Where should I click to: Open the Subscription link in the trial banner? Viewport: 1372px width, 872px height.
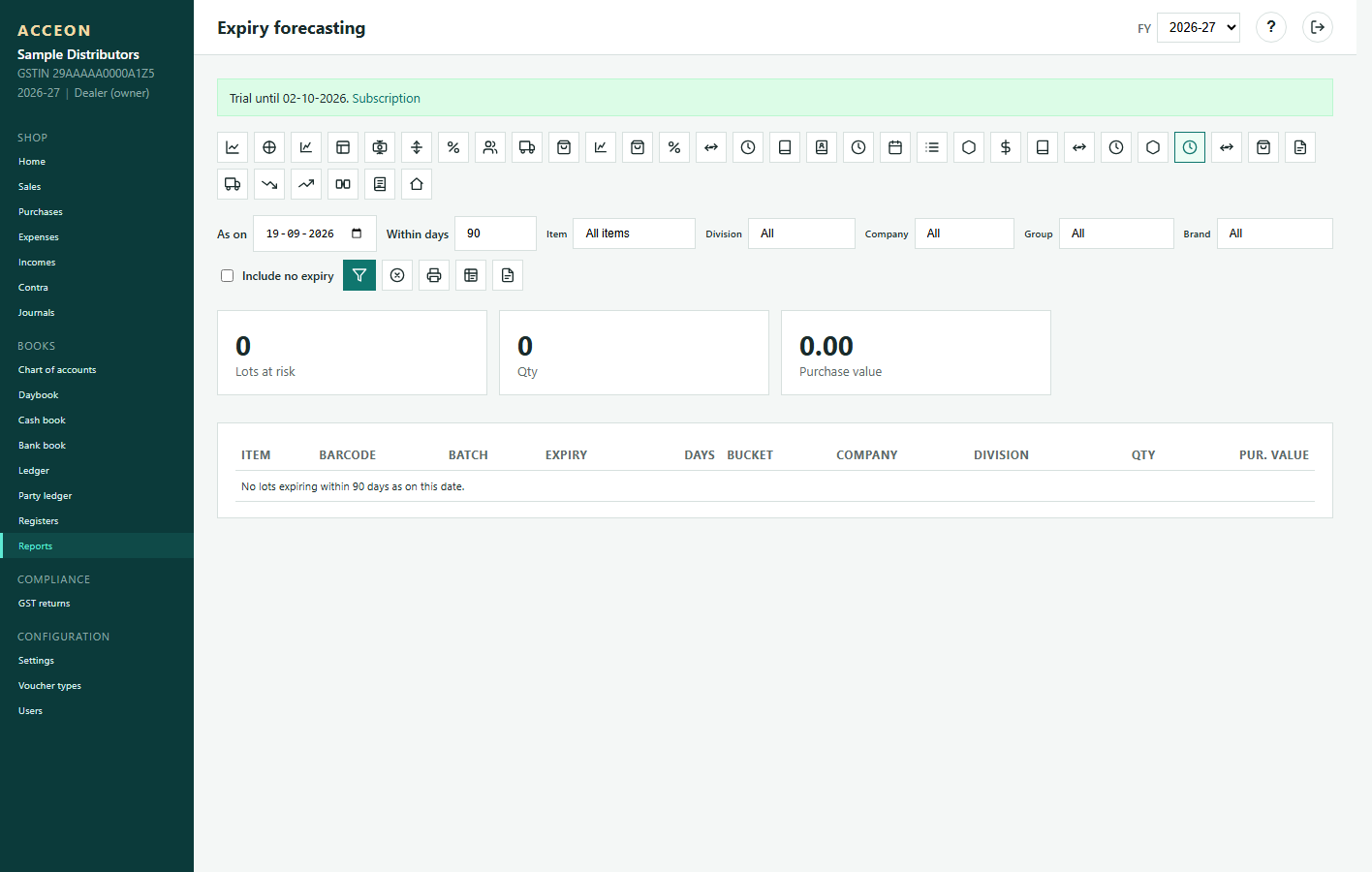point(386,99)
